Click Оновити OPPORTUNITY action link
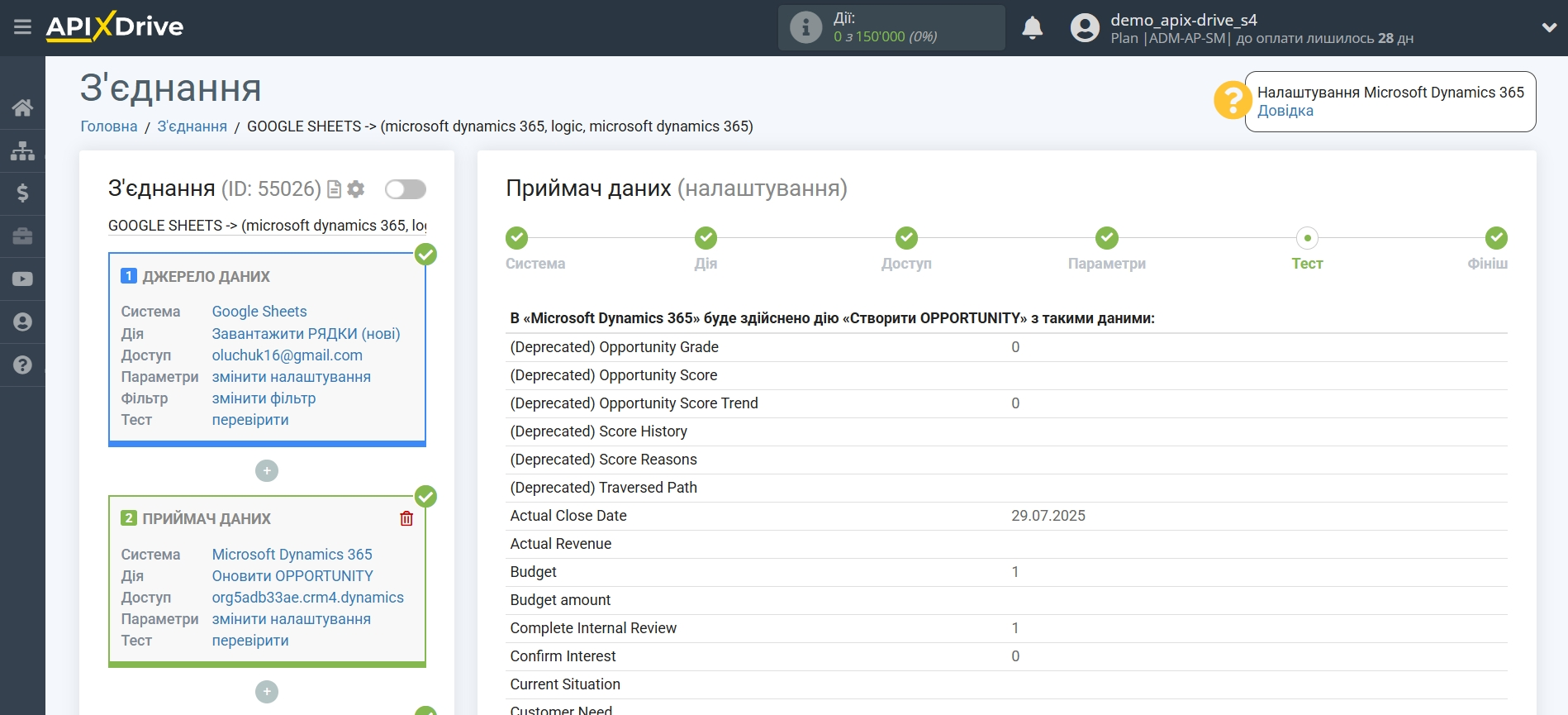Viewport: 1568px width, 715px height. coord(292,576)
